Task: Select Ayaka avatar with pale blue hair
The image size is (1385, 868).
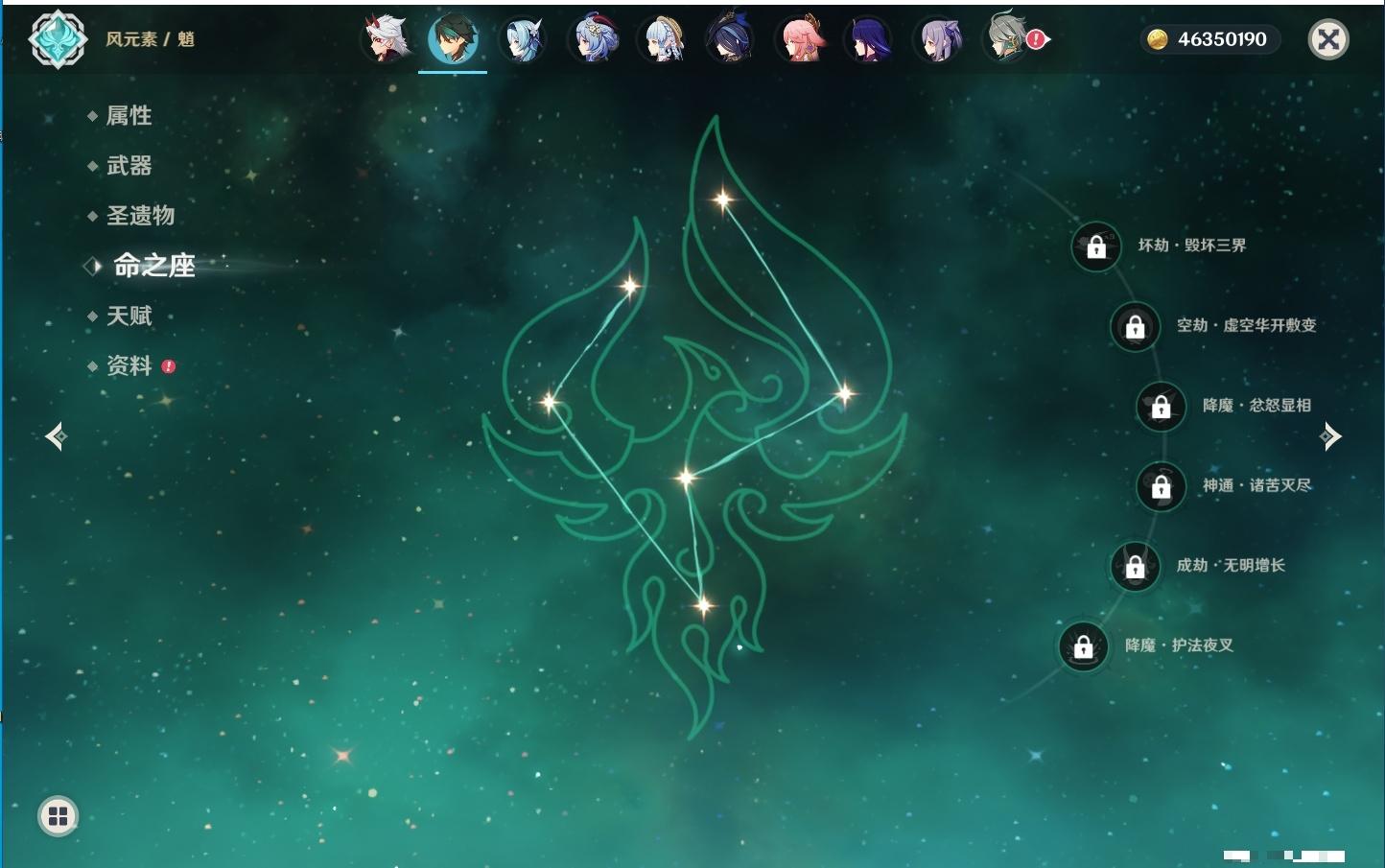Action: (x=662, y=39)
